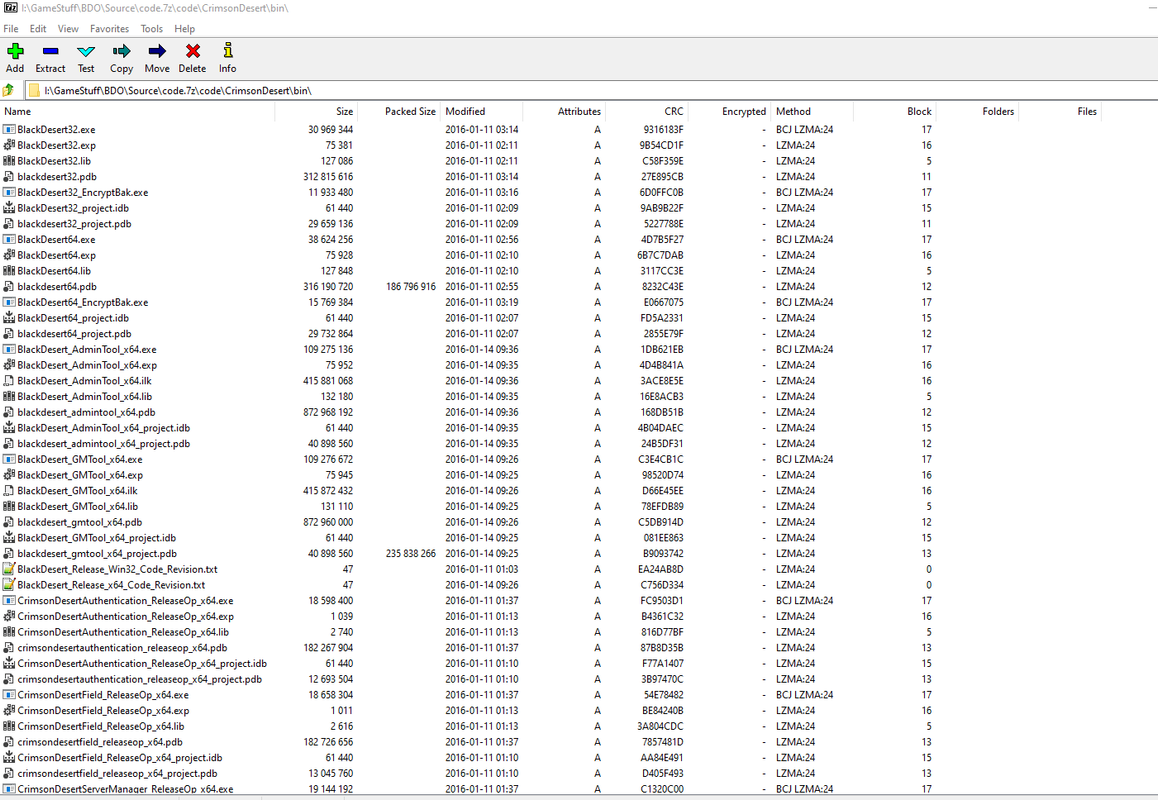Image resolution: width=1158 pixels, height=800 pixels.
Task: Click the BlackDesert32.exe file icon
Action: (9, 129)
